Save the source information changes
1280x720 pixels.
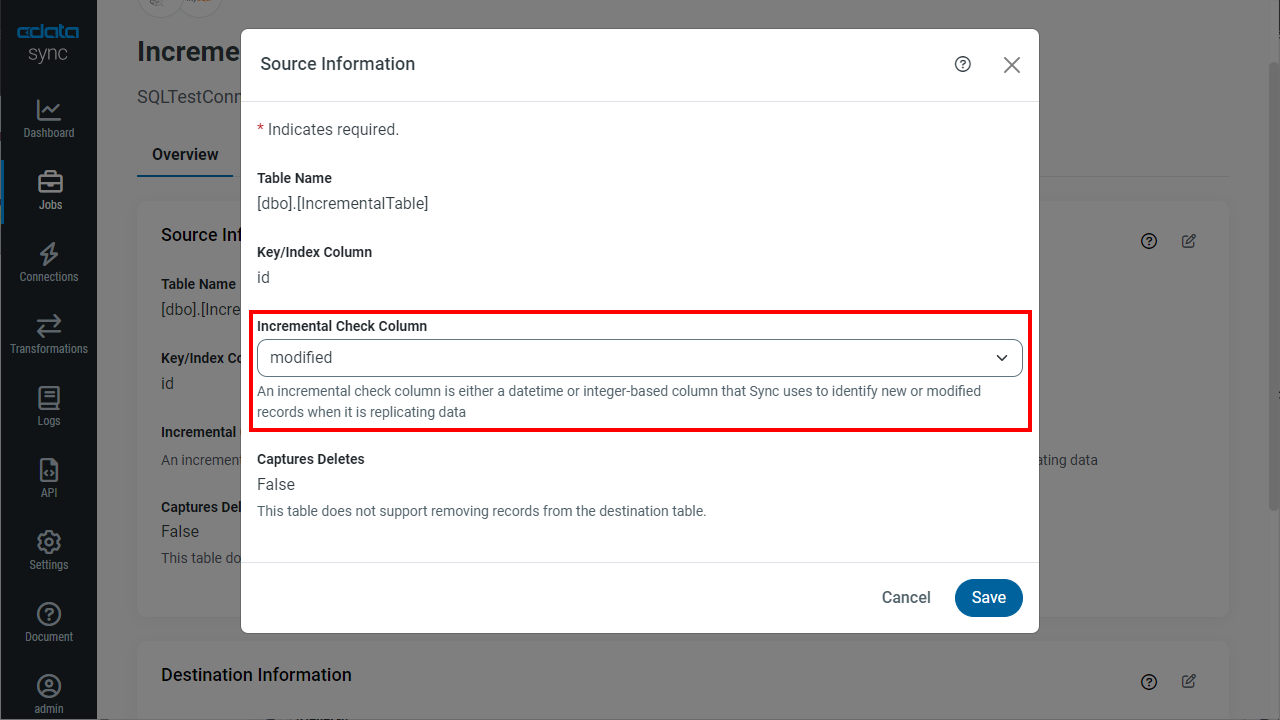click(988, 598)
